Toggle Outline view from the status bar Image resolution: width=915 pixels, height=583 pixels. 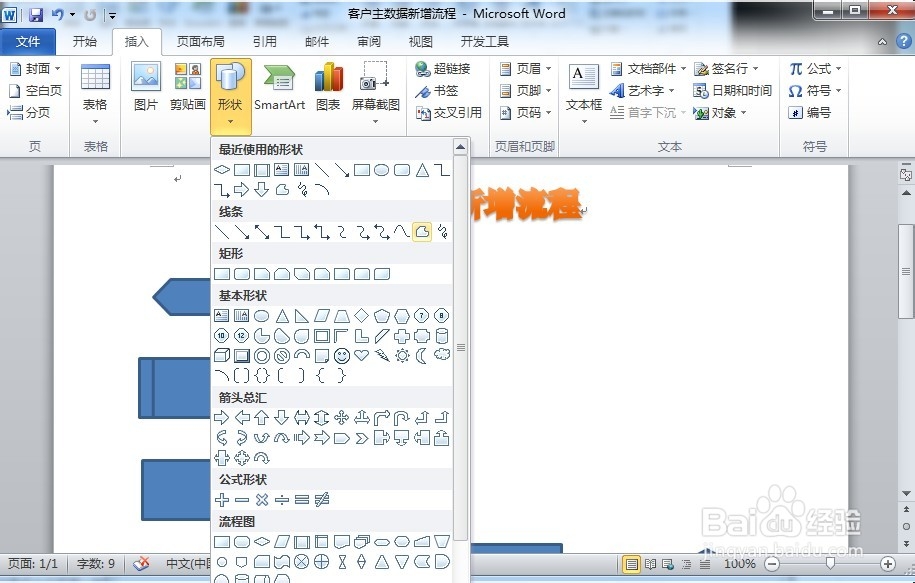(x=684, y=565)
